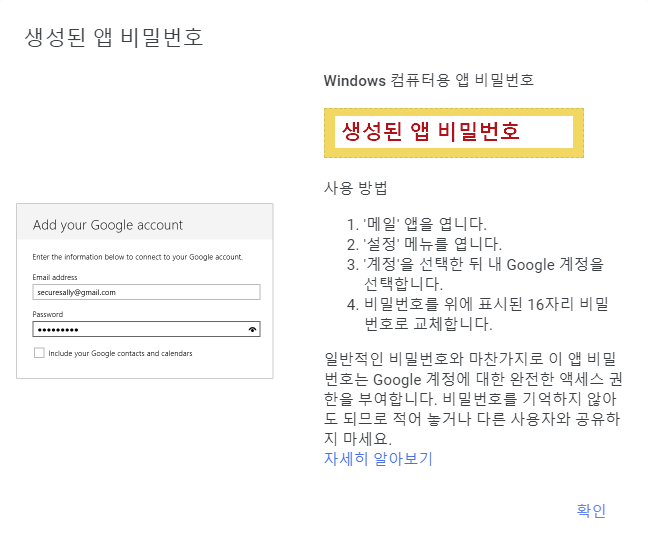The height and width of the screenshot is (539, 648).
Task: Click the warning paragraph starting '일반적인 비밀번호와'
Action: click(x=473, y=399)
